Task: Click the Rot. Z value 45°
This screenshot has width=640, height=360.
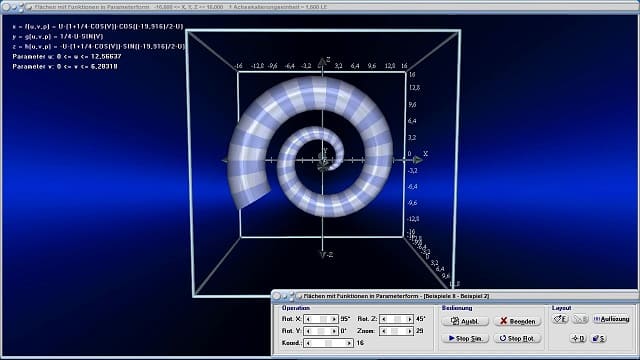Action: [x=420, y=319]
